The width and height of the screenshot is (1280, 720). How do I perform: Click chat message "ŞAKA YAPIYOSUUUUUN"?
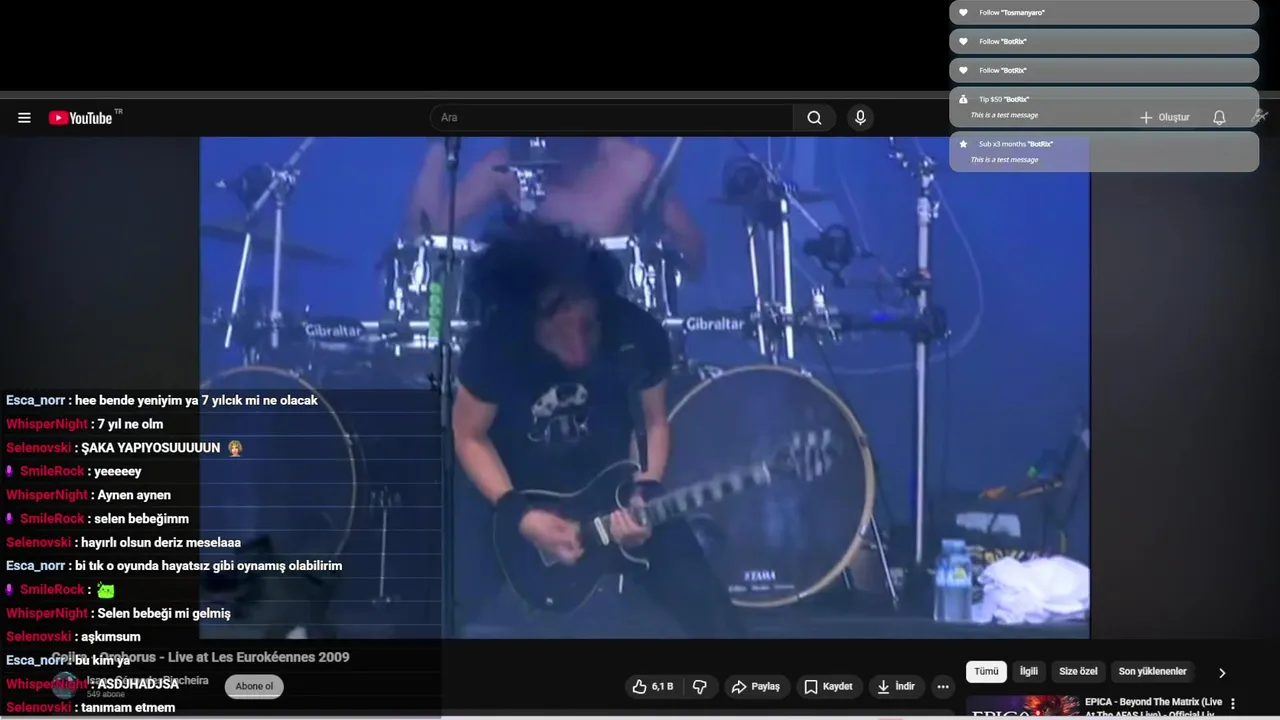click(150, 448)
